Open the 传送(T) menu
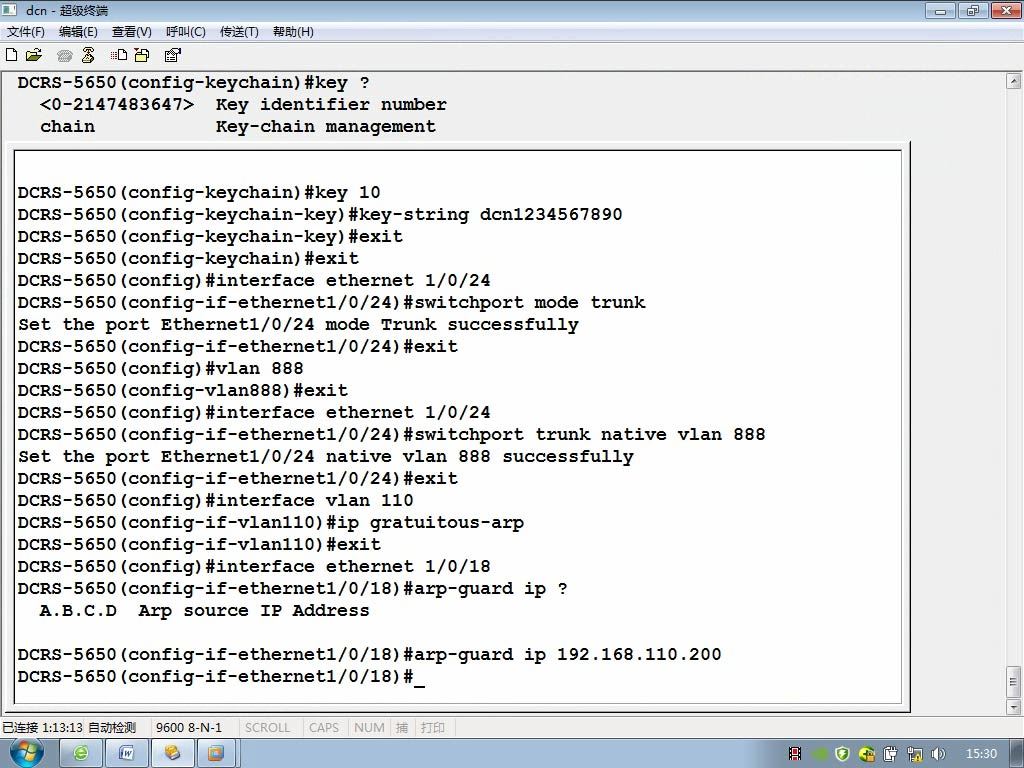The height and width of the screenshot is (768, 1024). (x=239, y=31)
